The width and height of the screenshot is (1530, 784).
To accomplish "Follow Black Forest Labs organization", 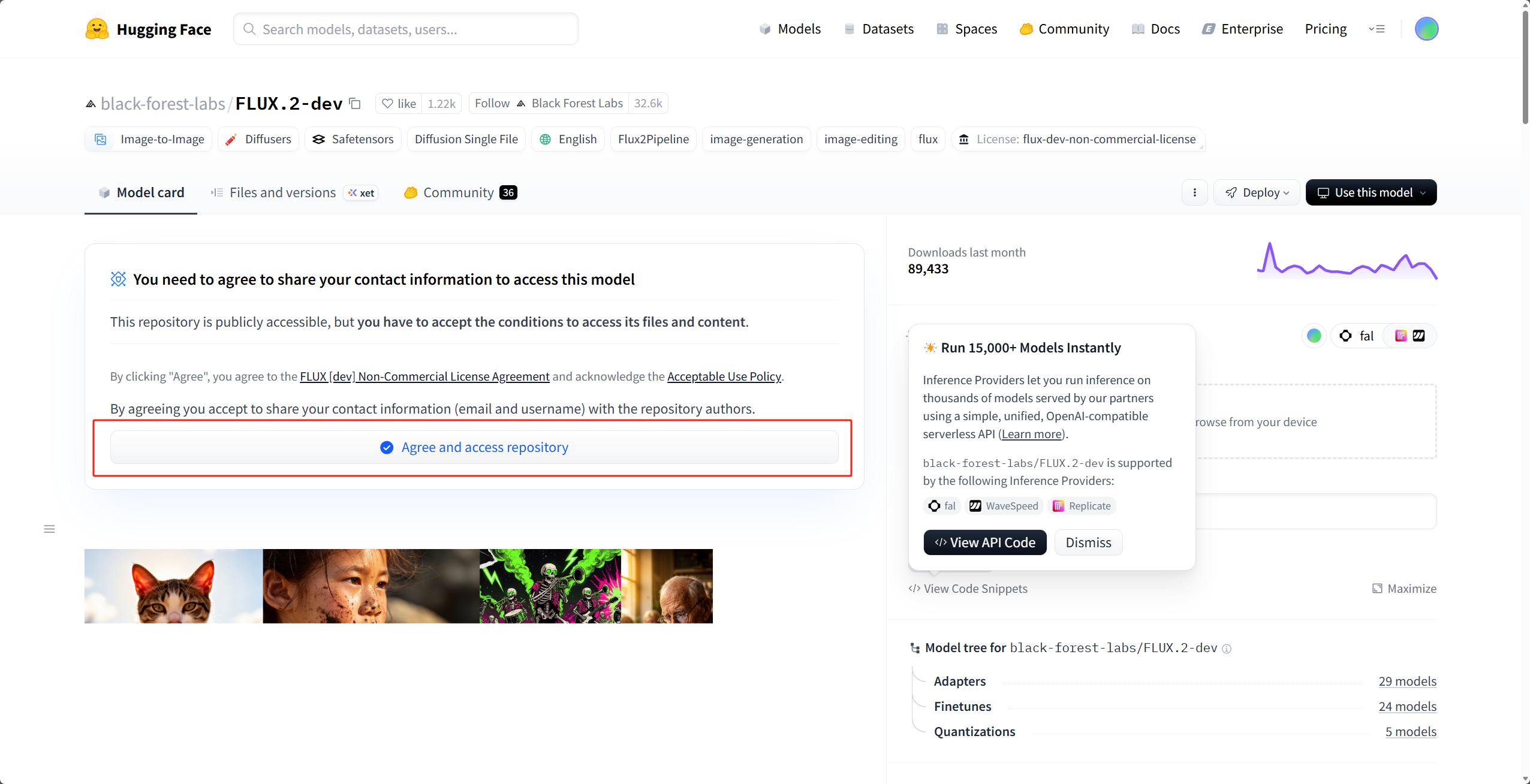I will pos(492,103).
